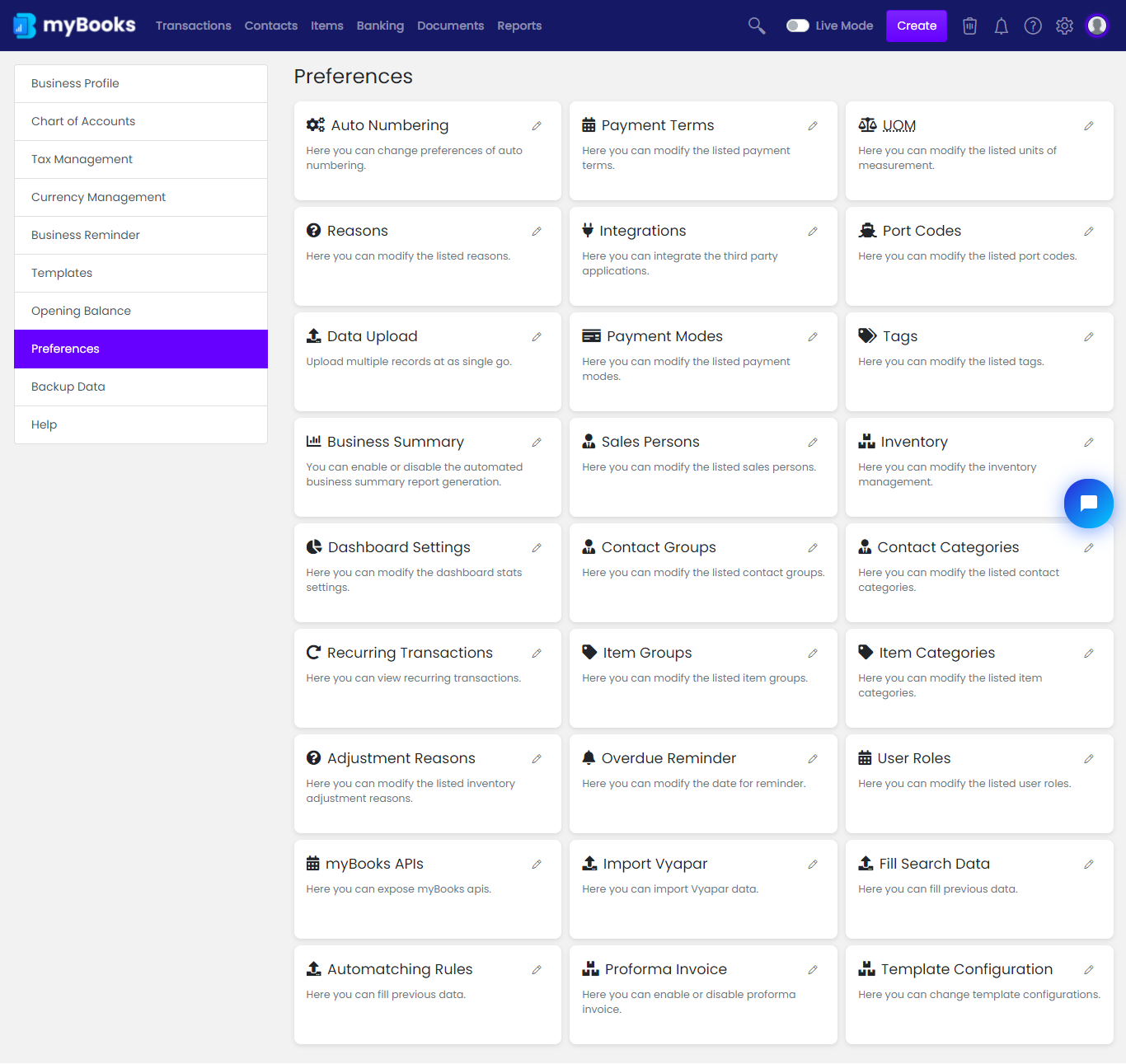Screen dimensions: 1126x1064
Task: Open the trash bin icon
Action: tap(970, 26)
